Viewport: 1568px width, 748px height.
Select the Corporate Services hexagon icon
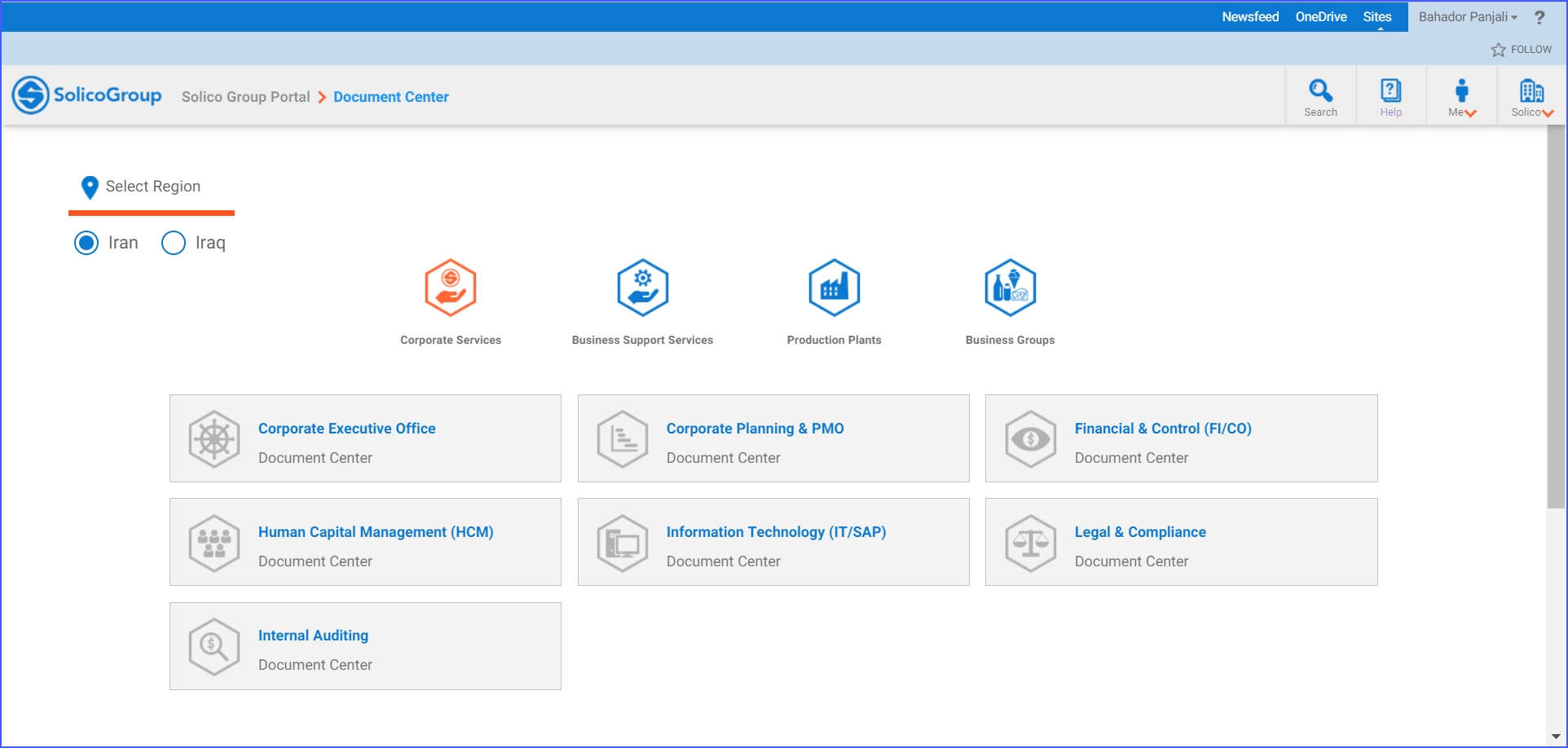(x=451, y=288)
